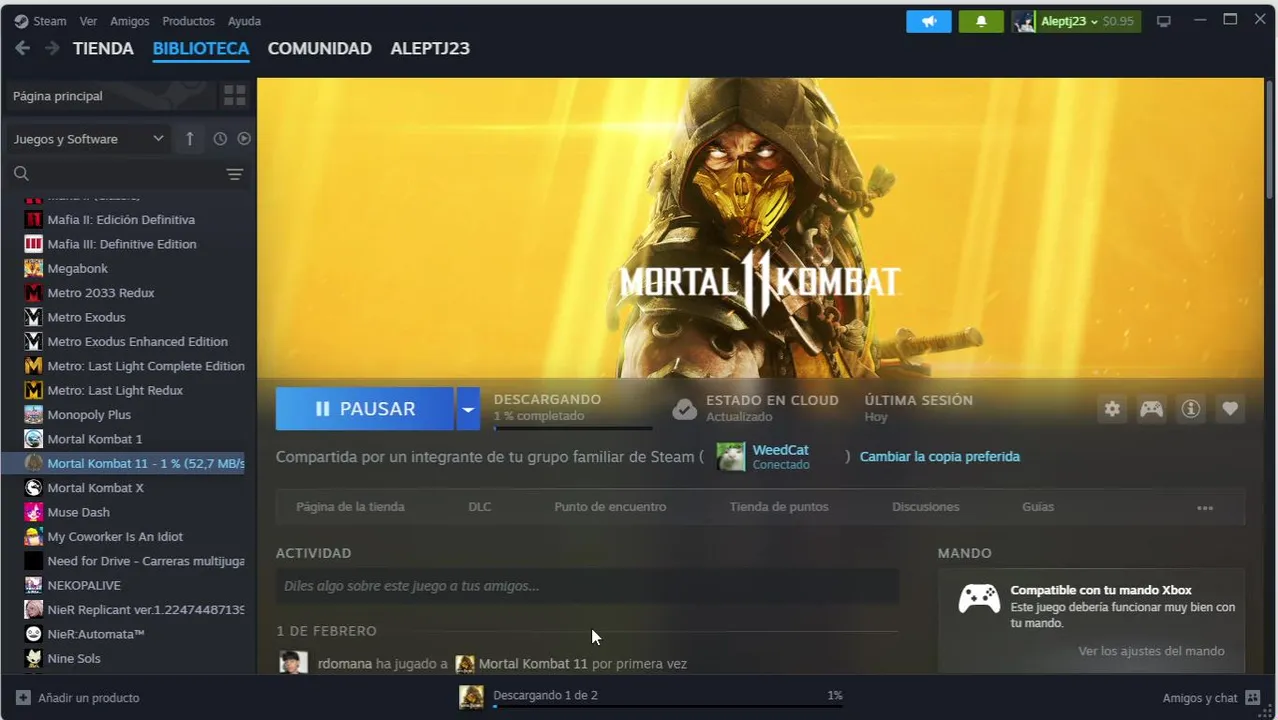Open Discusiones link
1278x720 pixels.
[926, 507]
